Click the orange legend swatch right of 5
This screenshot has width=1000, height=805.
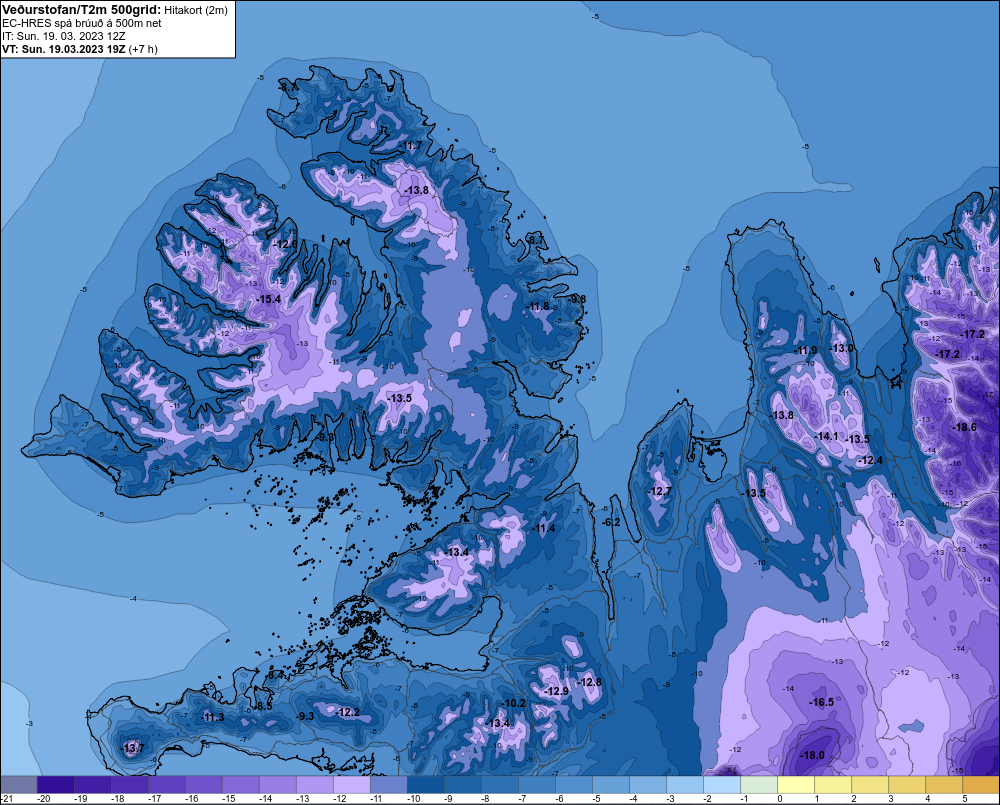click(x=982, y=785)
